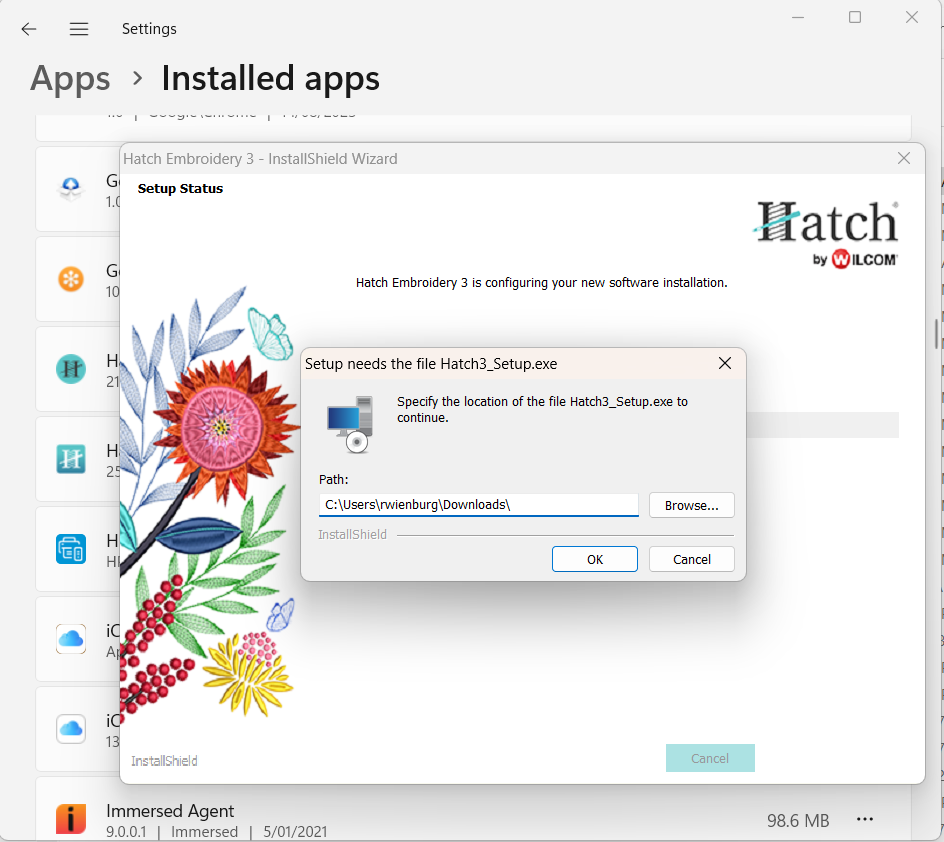Viewport: 944px width, 842px height.
Task: Open the Settings navigation hamburger menu
Action: pyautogui.click(x=79, y=29)
